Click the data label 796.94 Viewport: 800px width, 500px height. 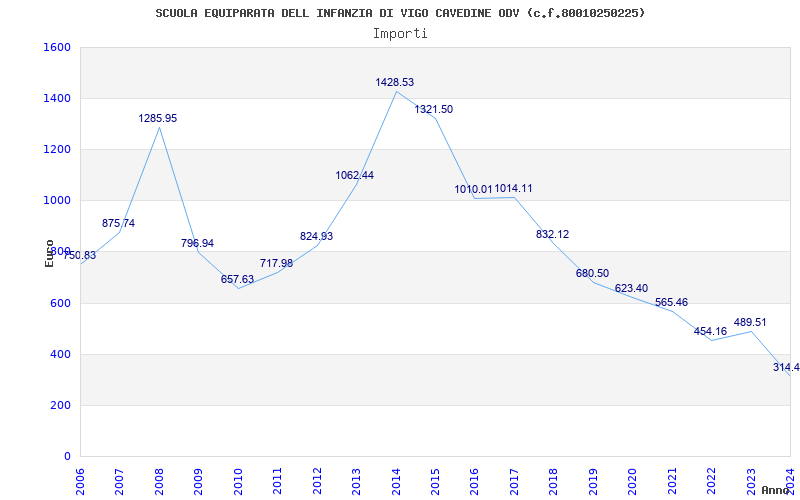click(x=197, y=243)
